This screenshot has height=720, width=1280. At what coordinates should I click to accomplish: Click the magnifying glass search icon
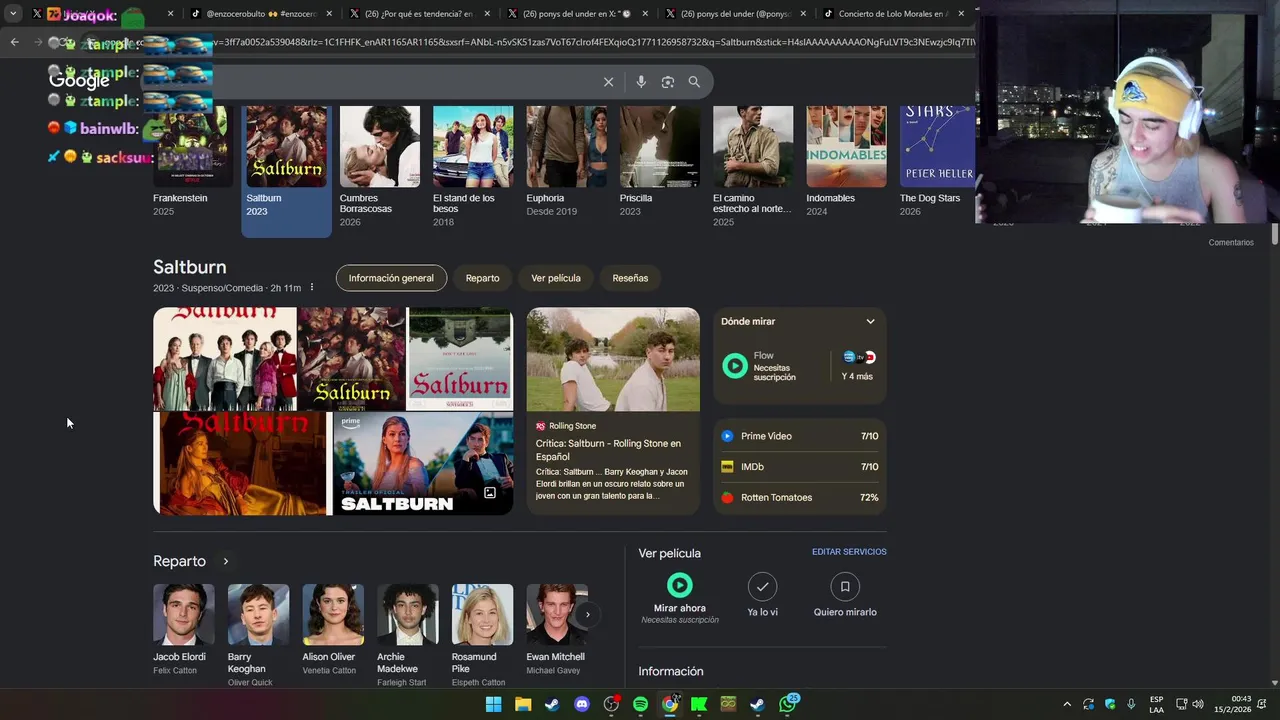click(694, 82)
